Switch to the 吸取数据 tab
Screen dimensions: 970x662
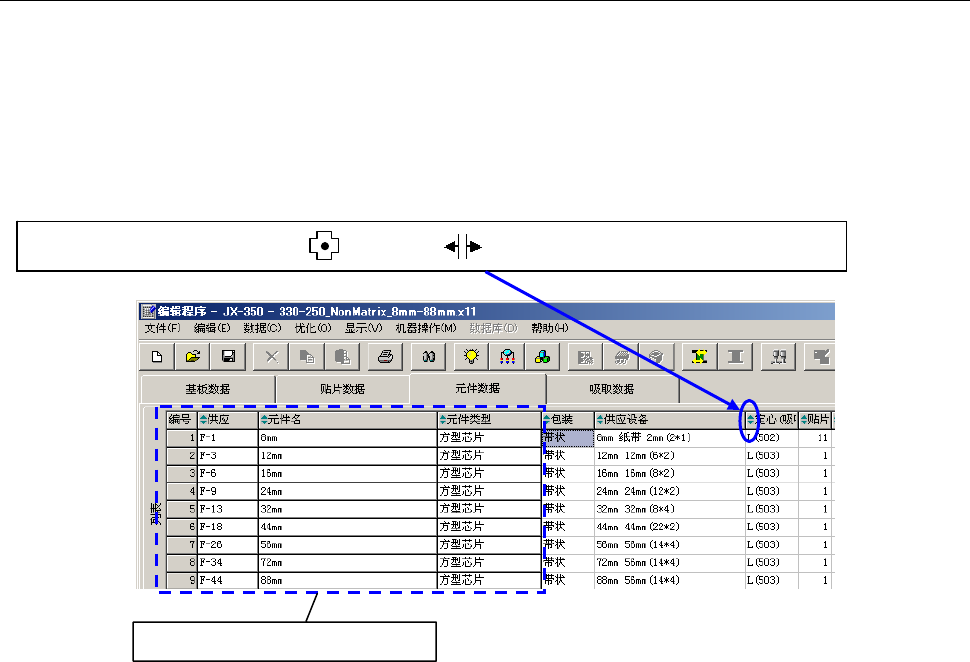pos(612,389)
